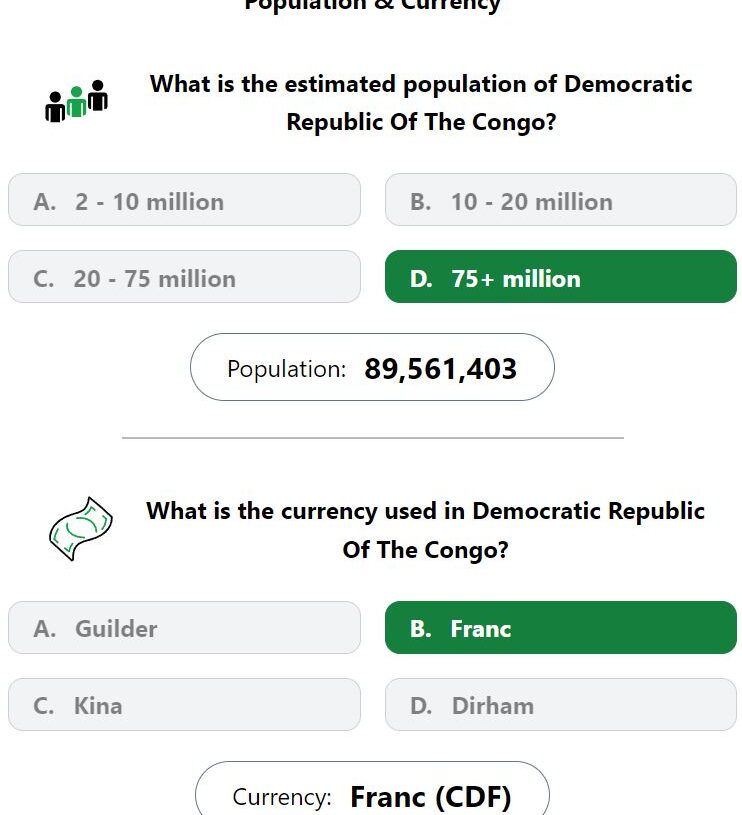Viewport: 742px width, 815px height.
Task: Choose currency answer D. Dirham
Action: click(561, 704)
